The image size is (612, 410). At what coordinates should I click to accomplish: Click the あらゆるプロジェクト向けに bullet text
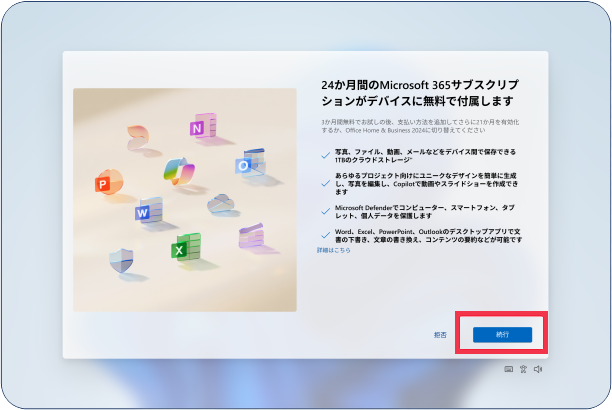pyautogui.click(x=426, y=184)
